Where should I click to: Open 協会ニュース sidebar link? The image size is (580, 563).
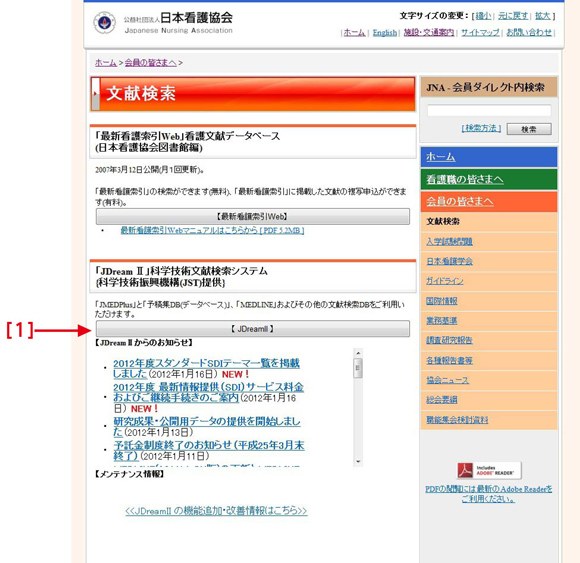[448, 380]
